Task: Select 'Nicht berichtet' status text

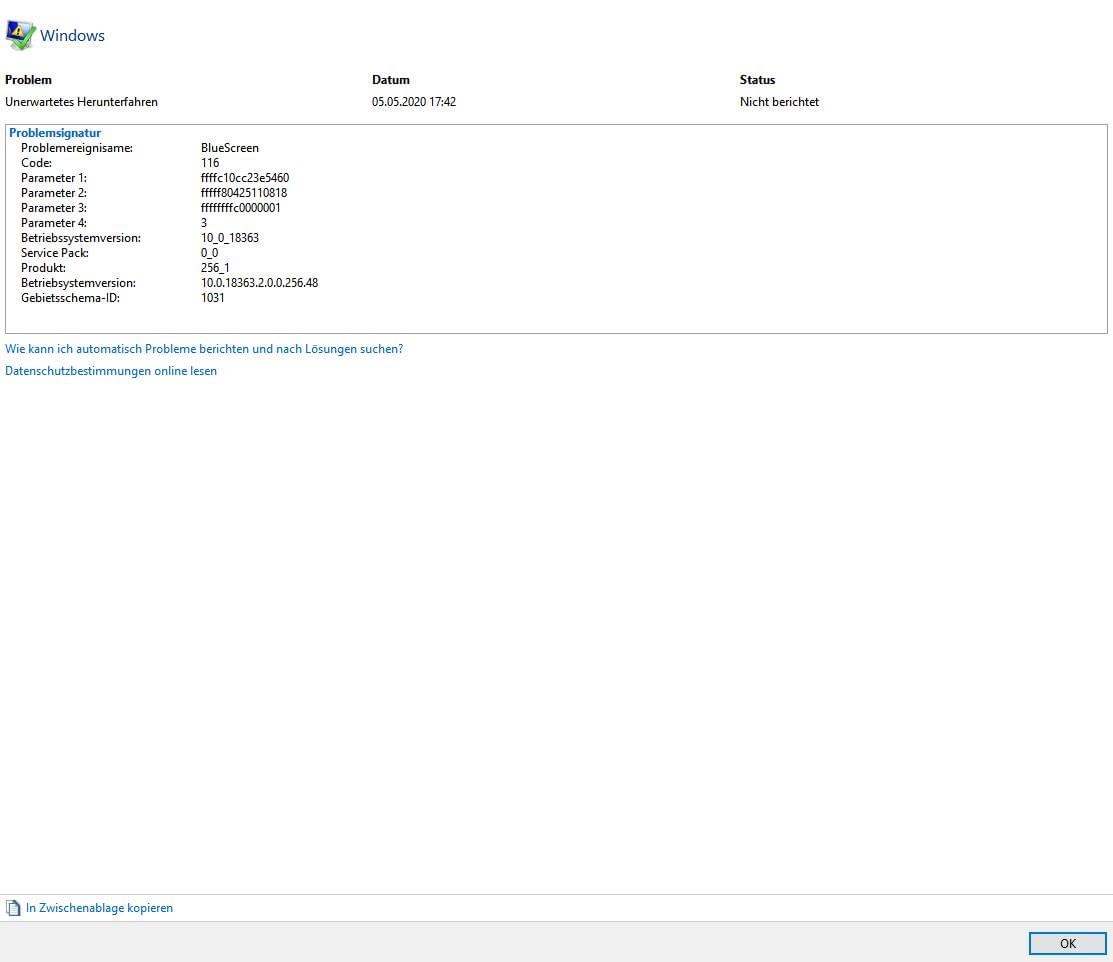Action: pyautogui.click(x=779, y=102)
